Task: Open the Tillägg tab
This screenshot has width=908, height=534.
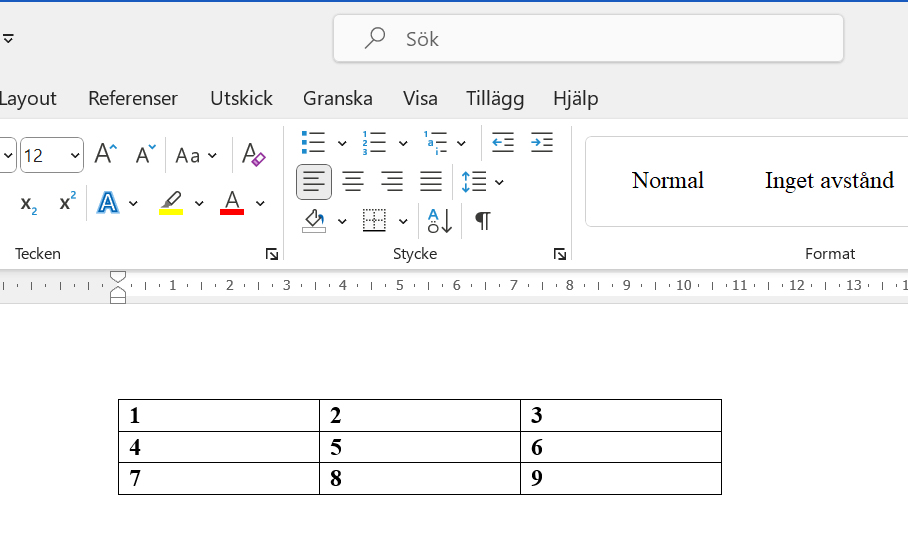Action: (495, 98)
